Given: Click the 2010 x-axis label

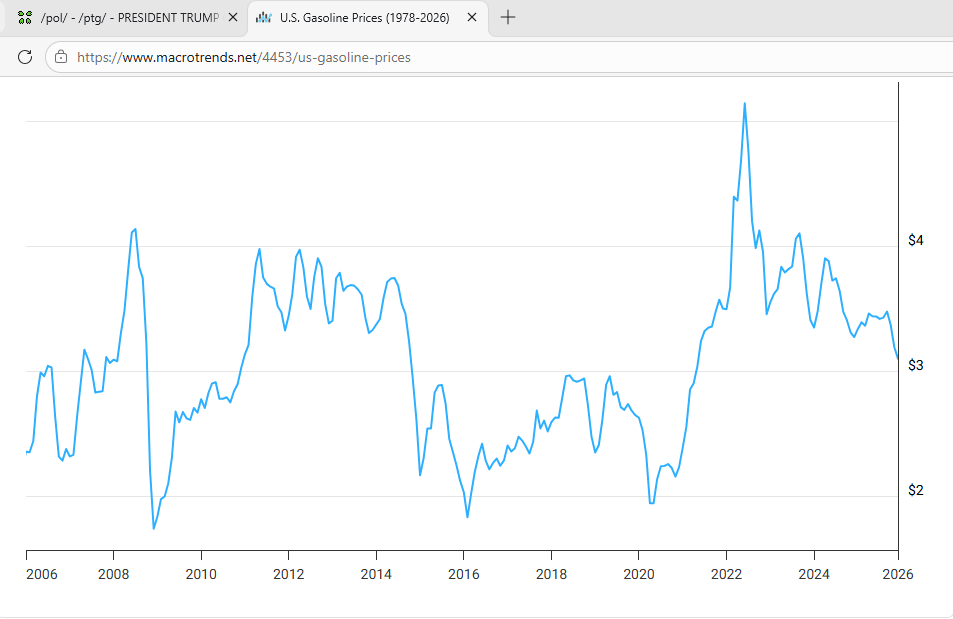Looking at the screenshot, I should click(x=201, y=574).
